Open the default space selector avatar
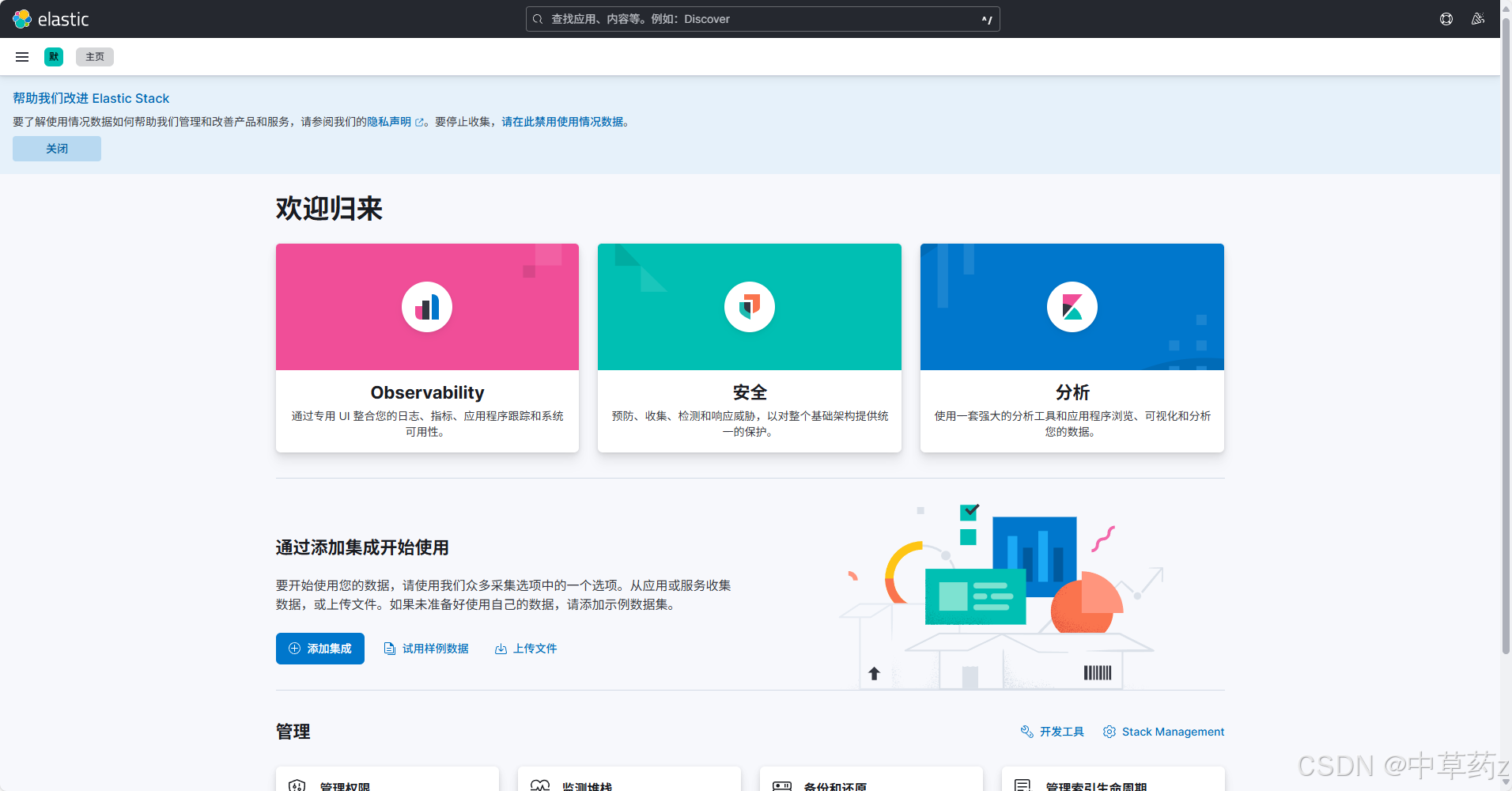The width and height of the screenshot is (1512, 791). click(x=54, y=57)
